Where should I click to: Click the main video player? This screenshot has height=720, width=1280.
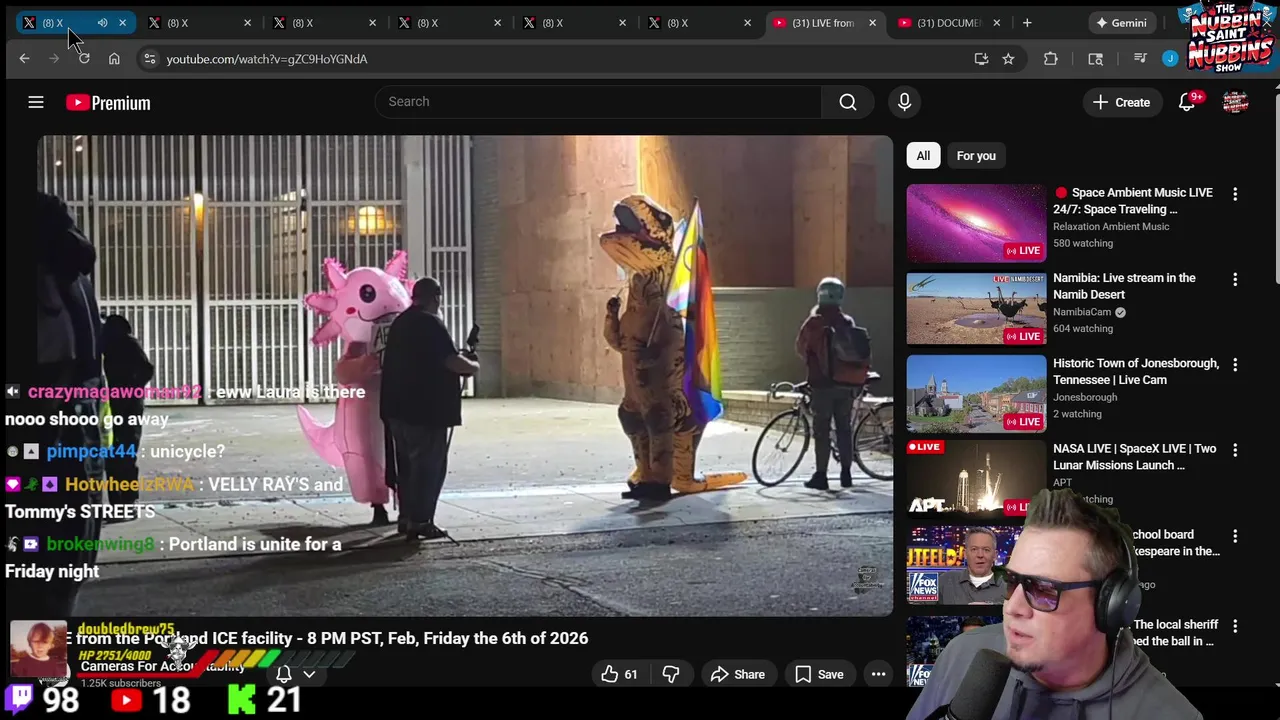[465, 376]
